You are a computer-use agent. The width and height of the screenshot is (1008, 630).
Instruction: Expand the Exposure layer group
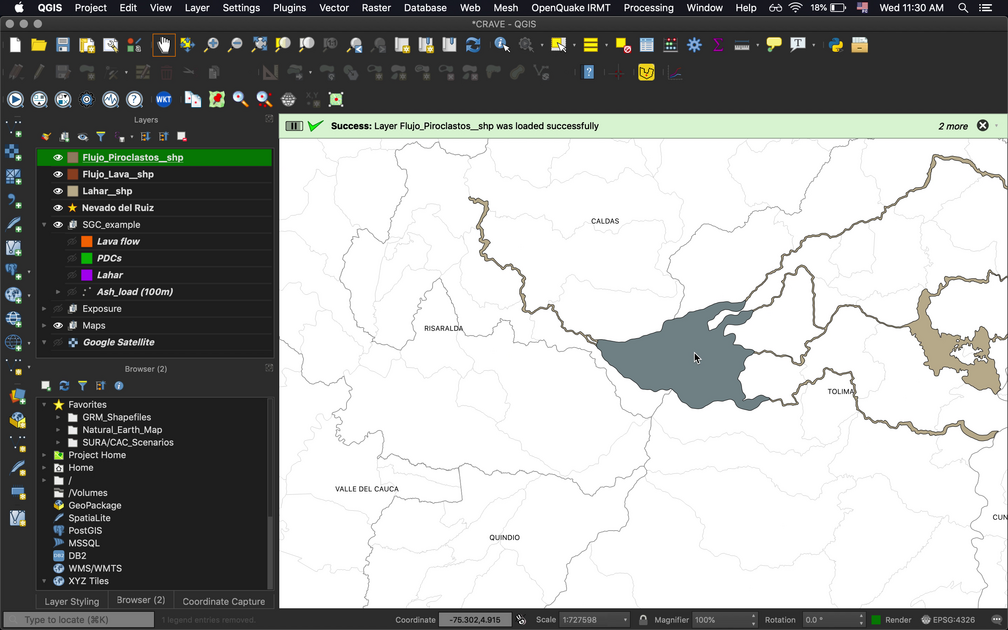[45, 309]
